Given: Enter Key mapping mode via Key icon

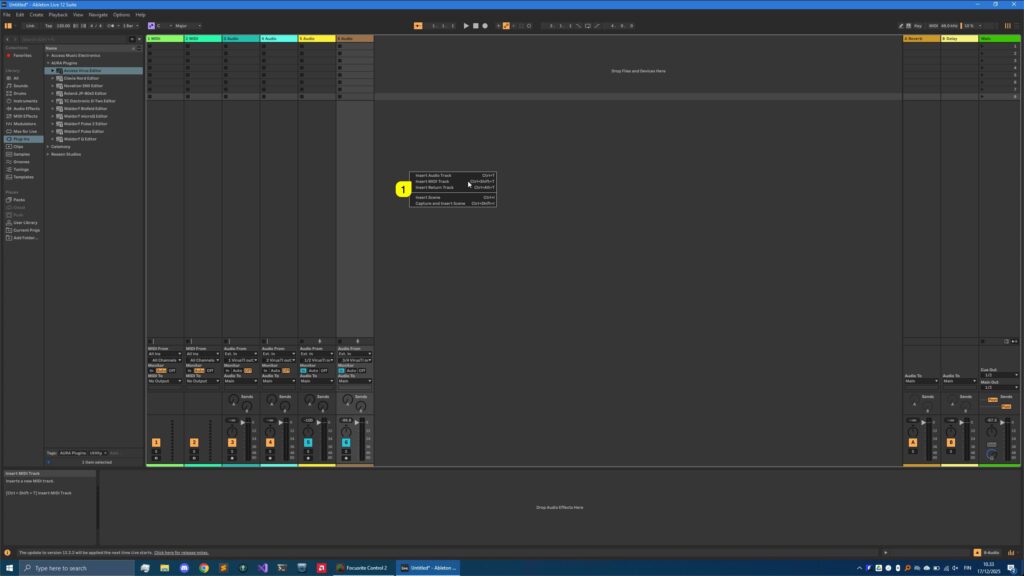Looking at the screenshot, I should point(919,24).
